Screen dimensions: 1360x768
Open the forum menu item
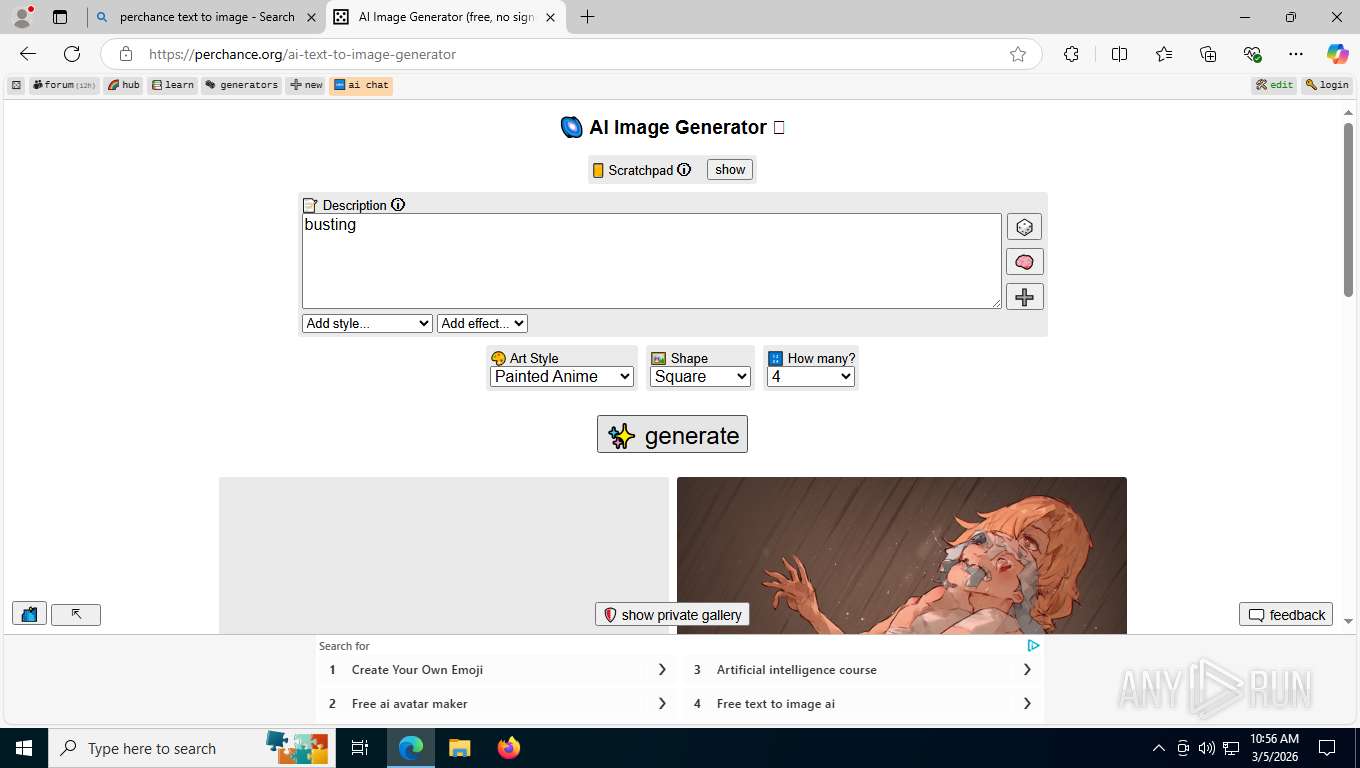pyautogui.click(x=64, y=85)
